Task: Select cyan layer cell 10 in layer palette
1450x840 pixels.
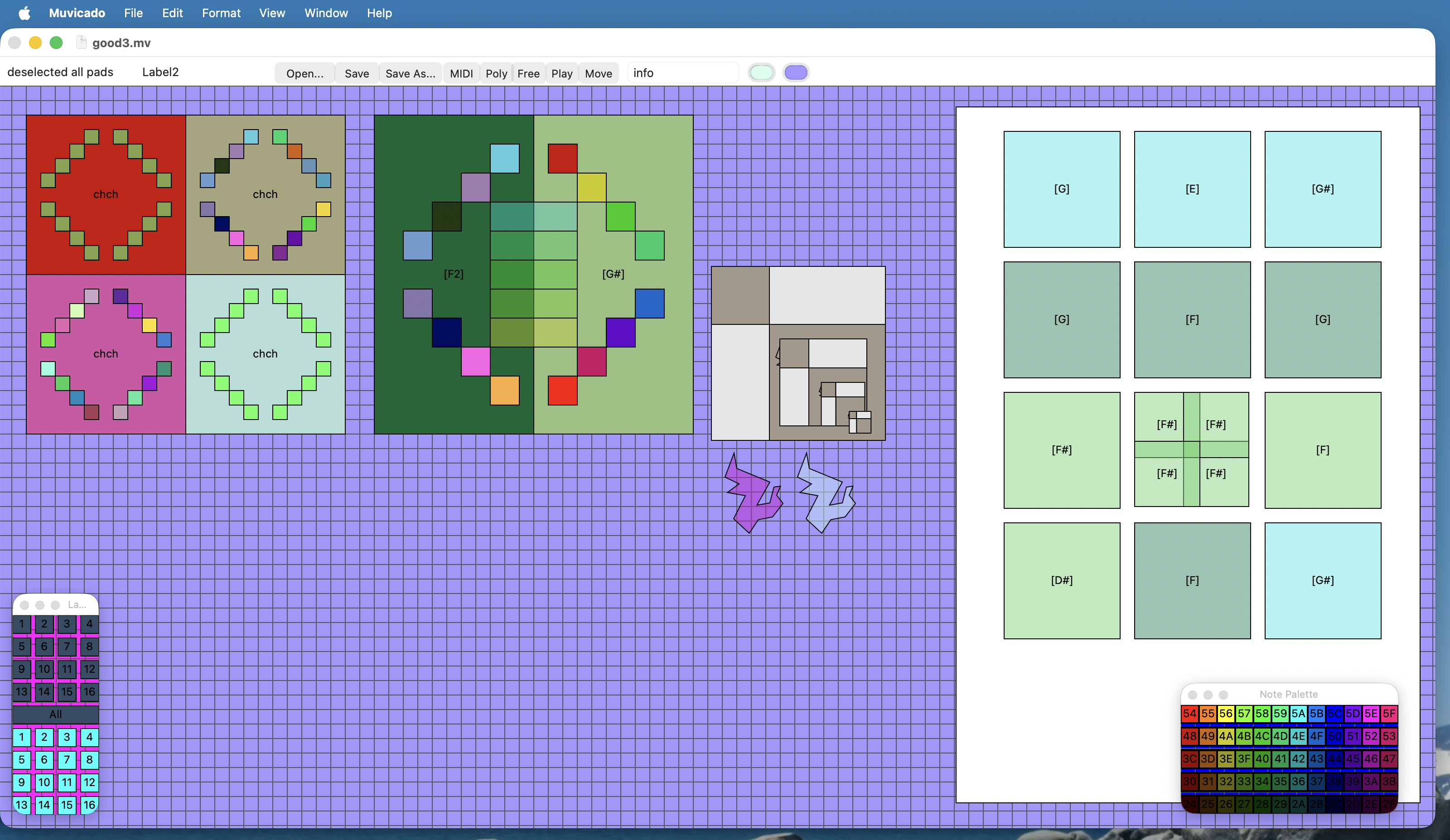Action: pos(44,782)
